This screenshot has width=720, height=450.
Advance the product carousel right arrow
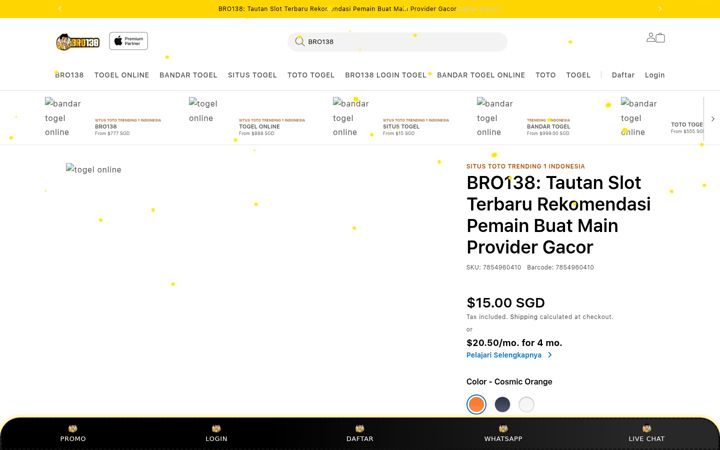713,118
